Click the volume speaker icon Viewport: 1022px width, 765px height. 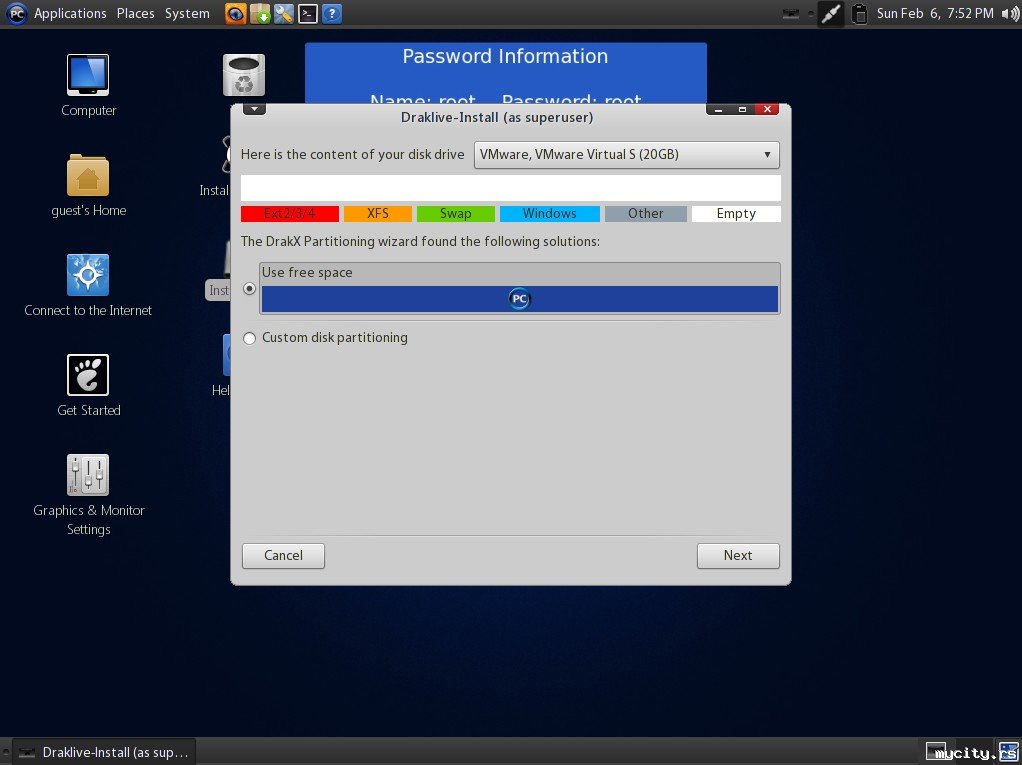[x=1010, y=13]
